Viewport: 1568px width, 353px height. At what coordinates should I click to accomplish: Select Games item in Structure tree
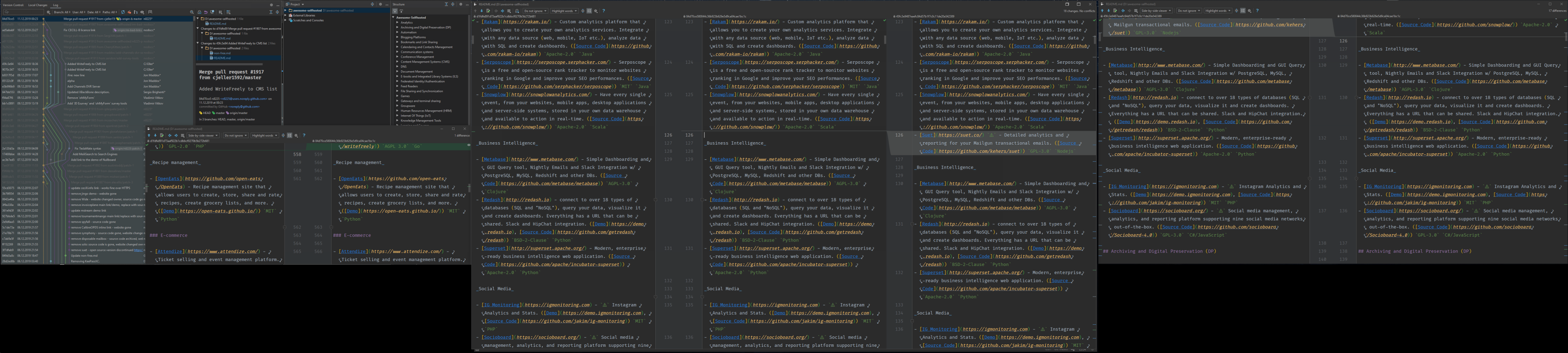[405, 97]
